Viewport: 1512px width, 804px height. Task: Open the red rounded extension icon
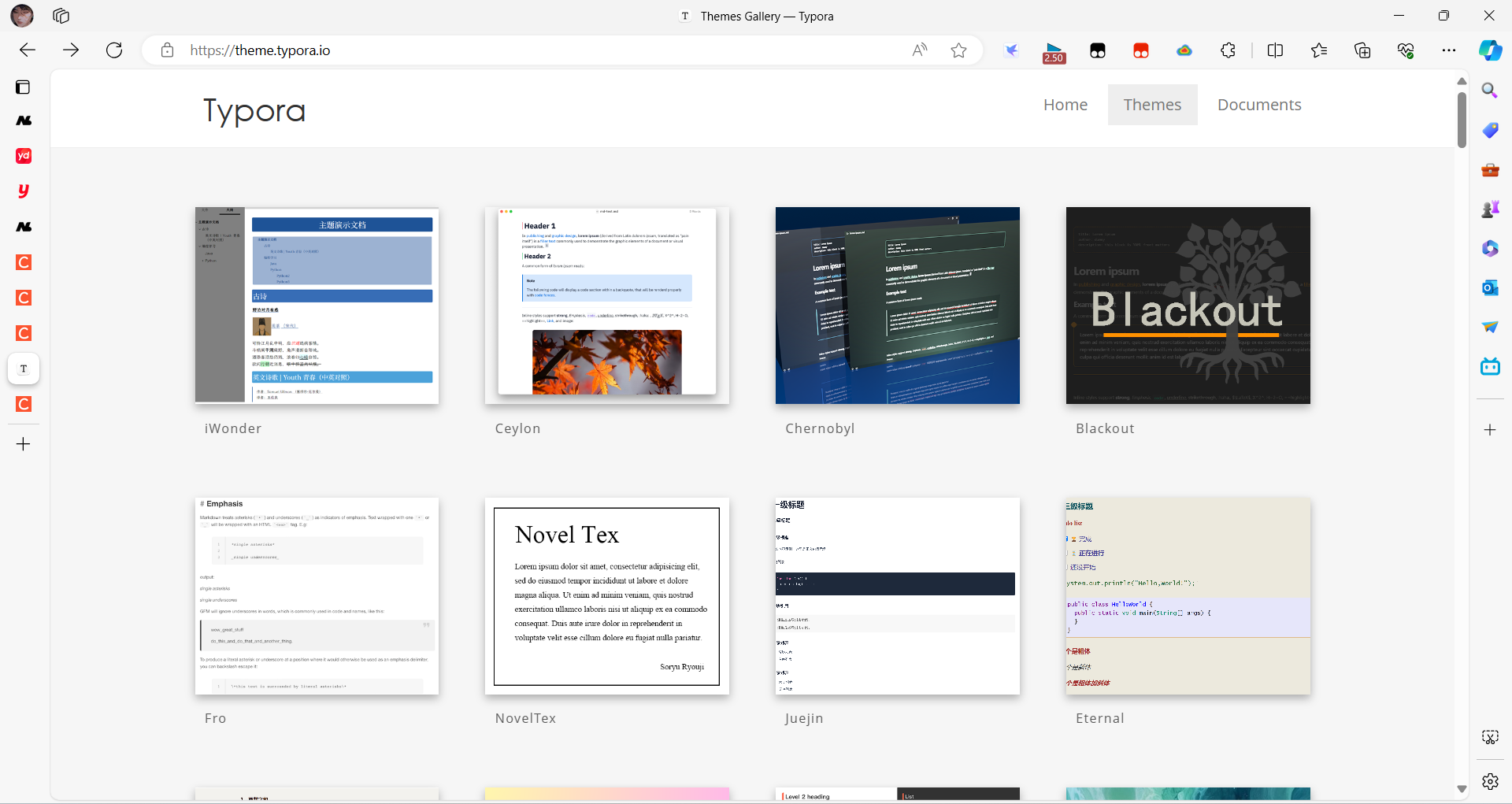[x=1141, y=50]
